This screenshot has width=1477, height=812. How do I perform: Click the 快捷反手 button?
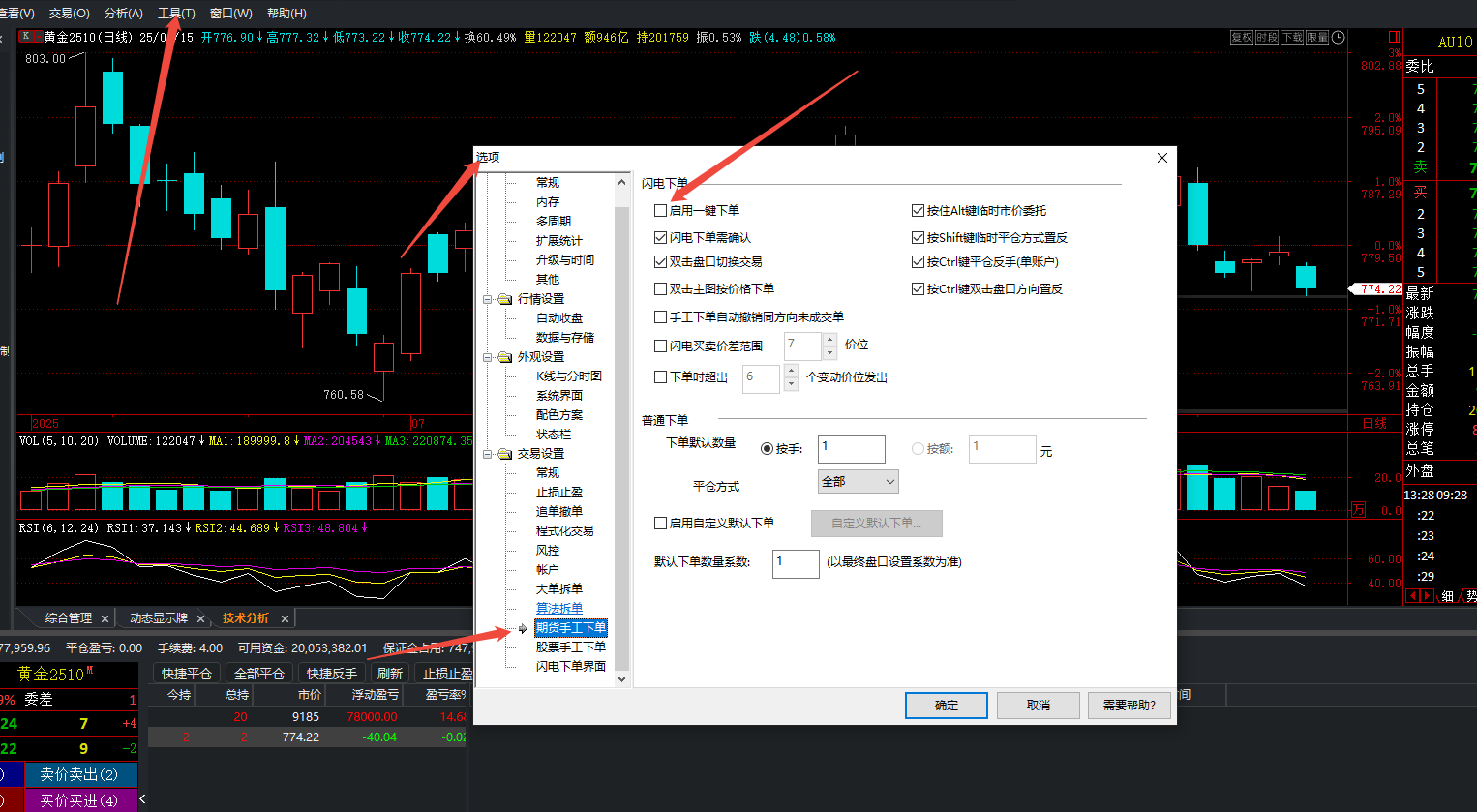(332, 674)
